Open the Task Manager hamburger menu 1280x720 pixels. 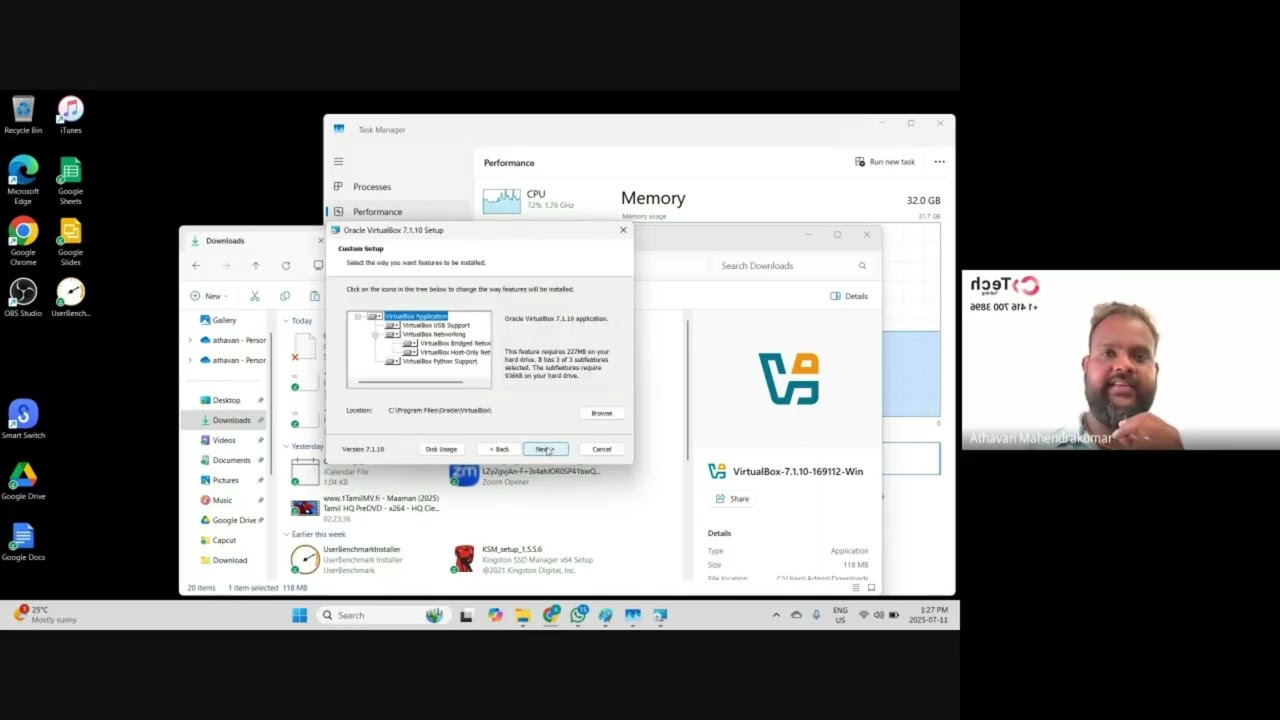coord(338,161)
